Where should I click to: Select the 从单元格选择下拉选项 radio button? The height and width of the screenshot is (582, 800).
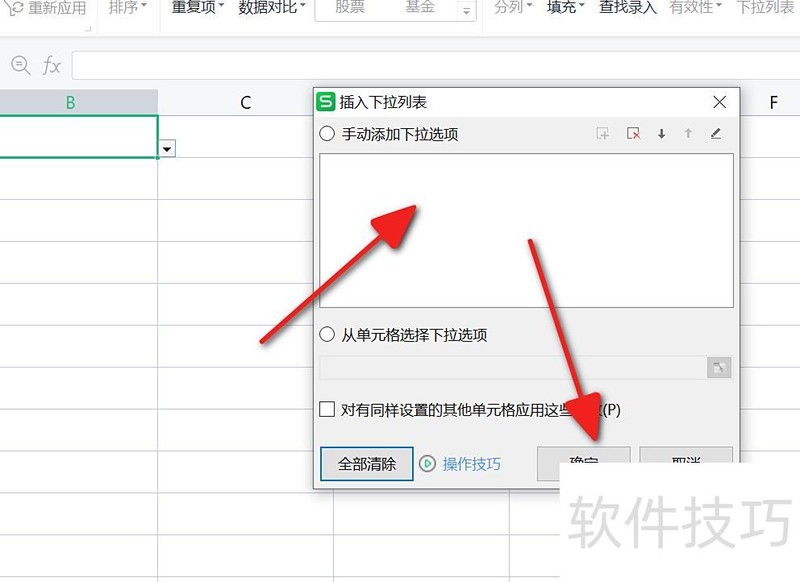(x=326, y=335)
